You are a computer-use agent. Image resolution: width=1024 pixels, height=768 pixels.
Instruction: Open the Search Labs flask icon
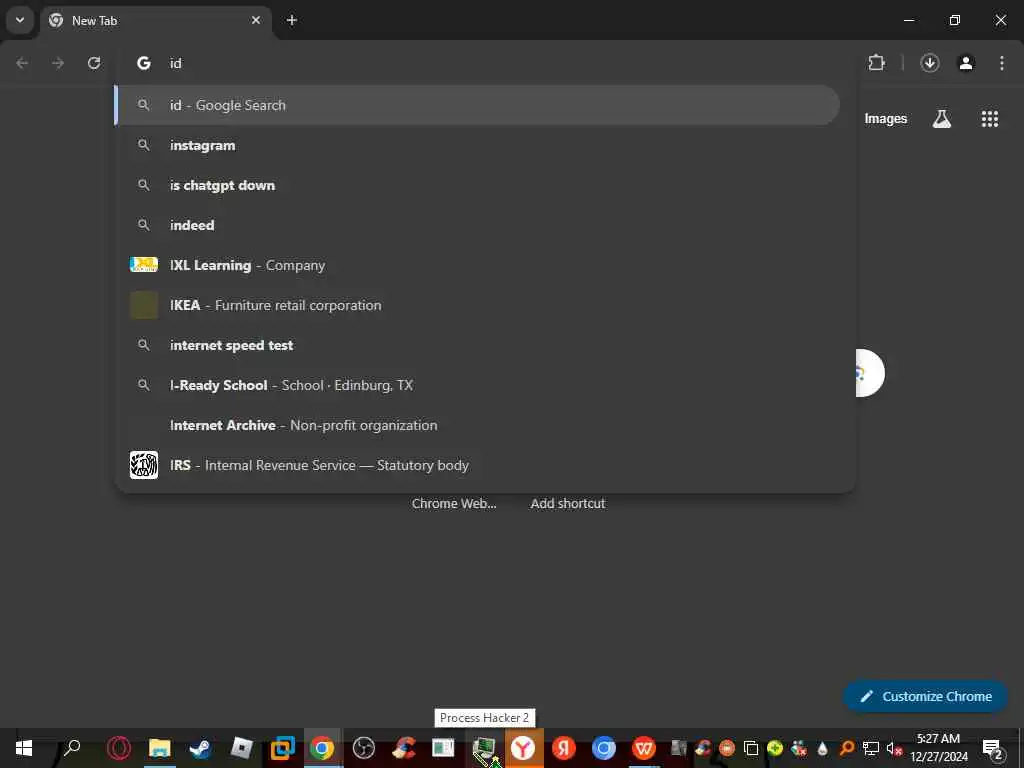point(942,119)
